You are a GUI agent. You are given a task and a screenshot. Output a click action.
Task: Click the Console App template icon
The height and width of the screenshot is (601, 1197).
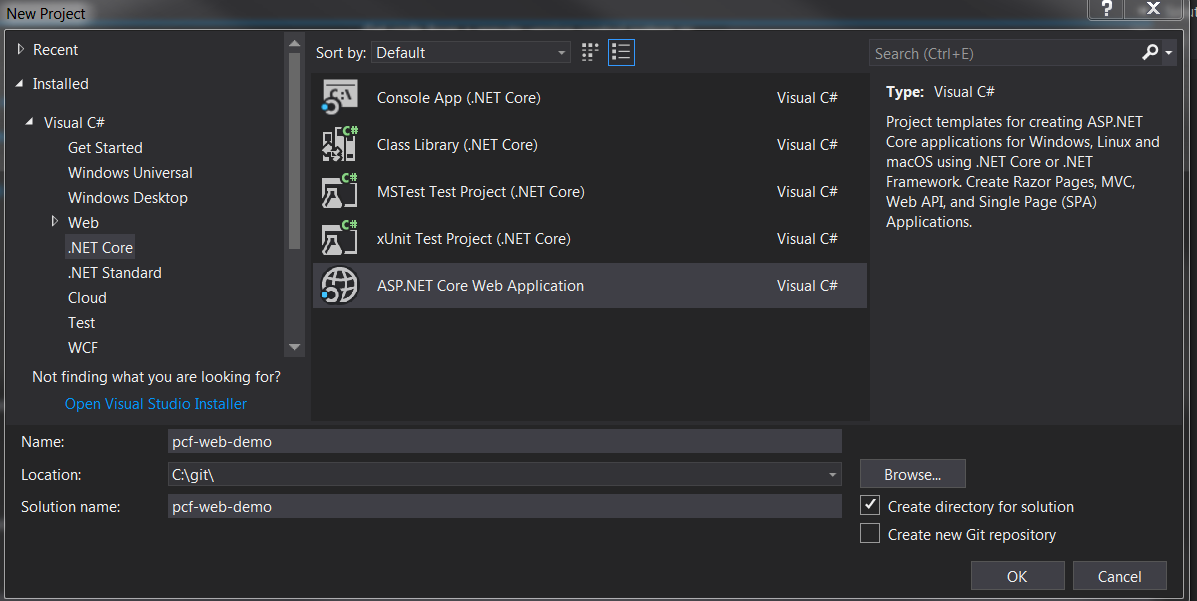(340, 98)
